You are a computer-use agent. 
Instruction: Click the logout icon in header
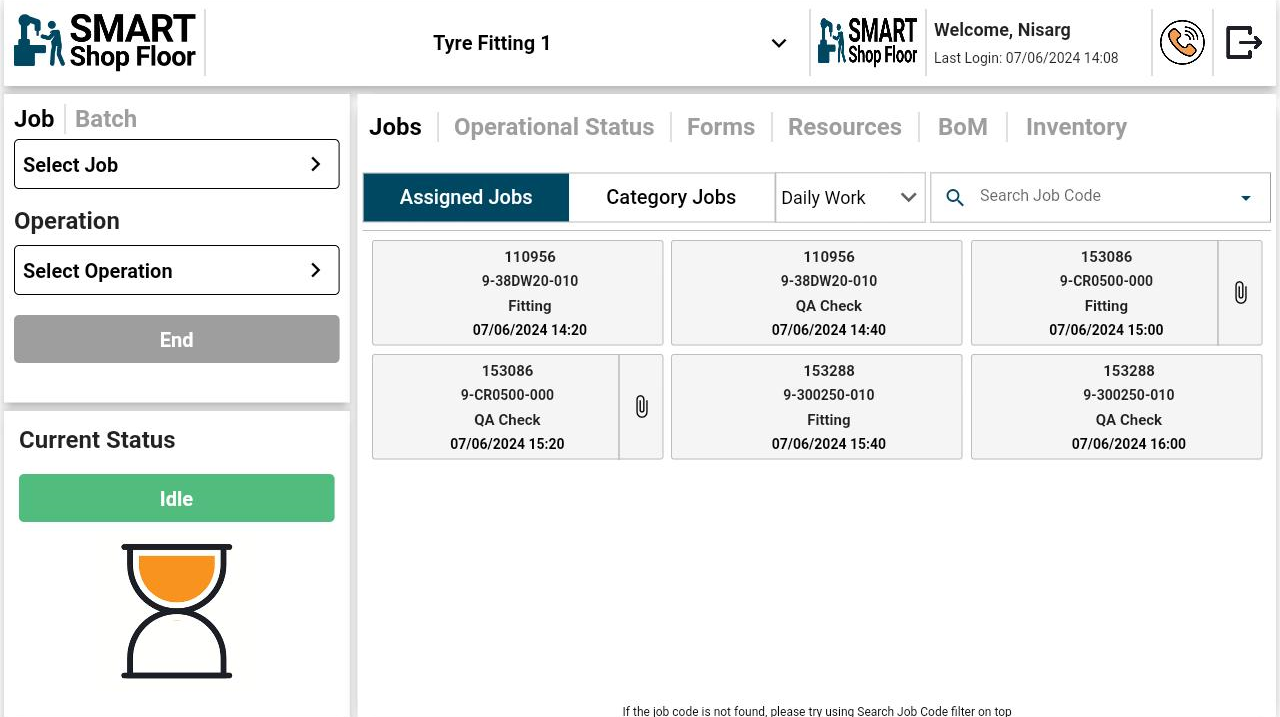(1243, 43)
